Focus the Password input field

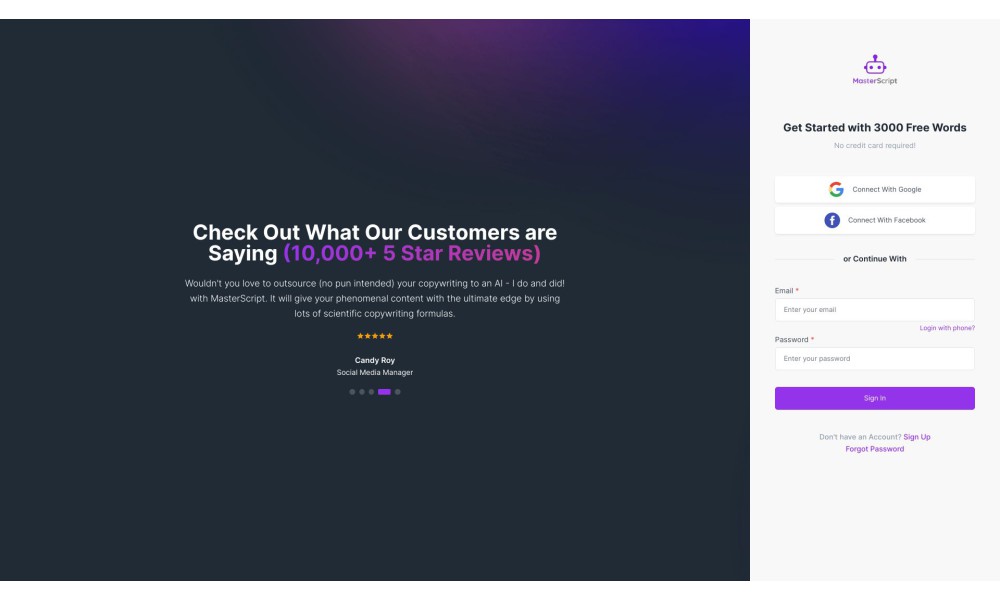(x=874, y=358)
